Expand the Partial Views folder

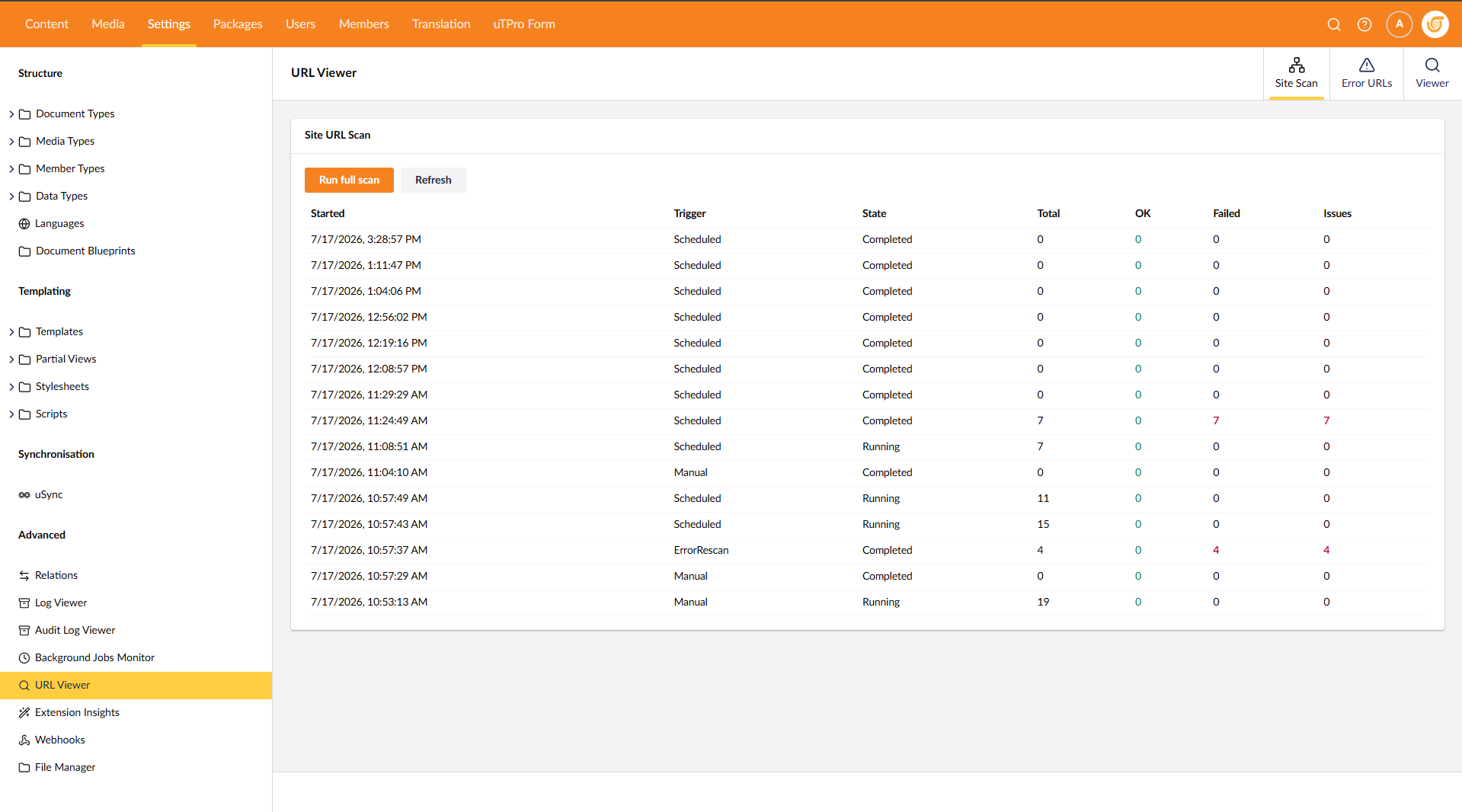coord(11,360)
